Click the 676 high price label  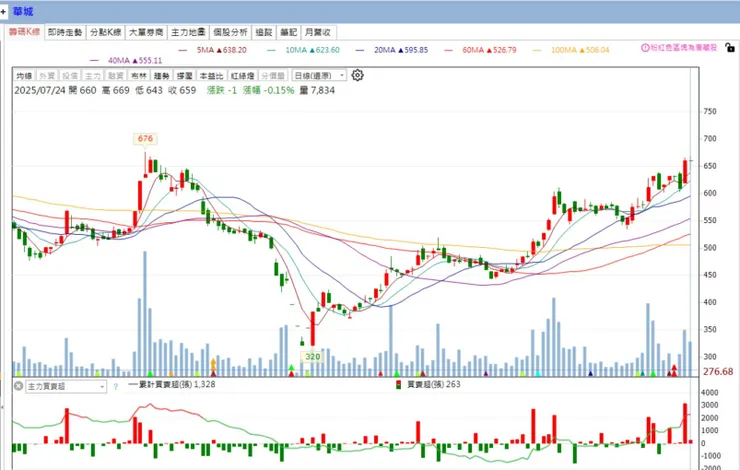[145, 138]
